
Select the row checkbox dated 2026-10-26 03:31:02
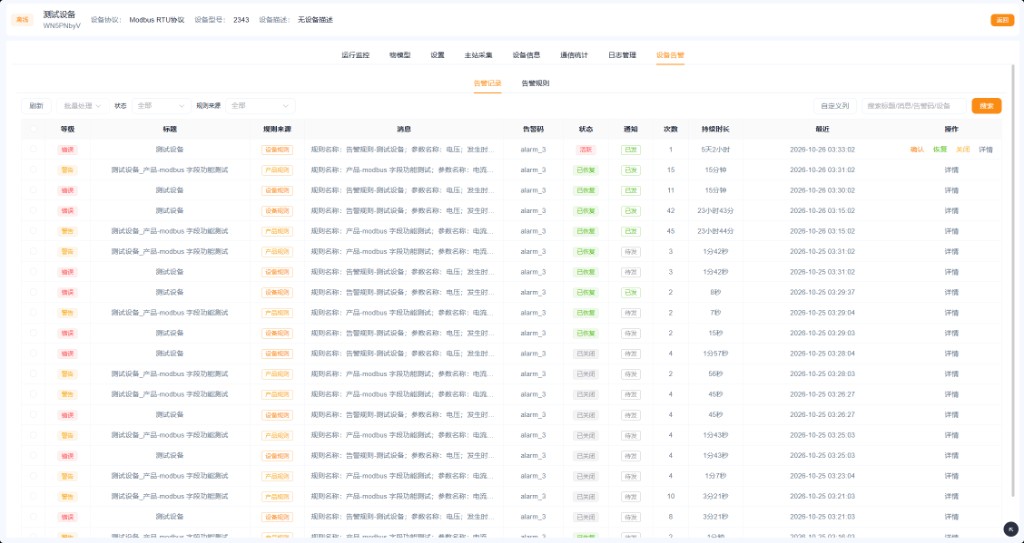click(33, 170)
